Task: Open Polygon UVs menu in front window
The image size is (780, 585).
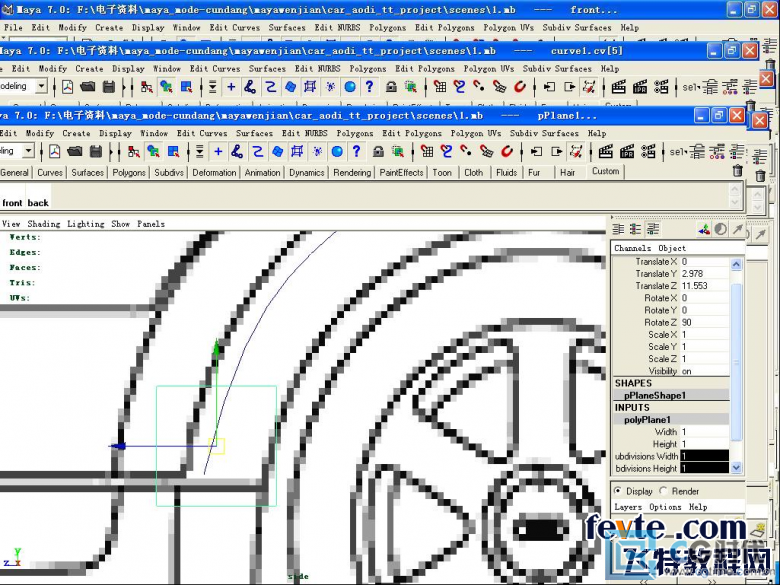Action: 476,133
